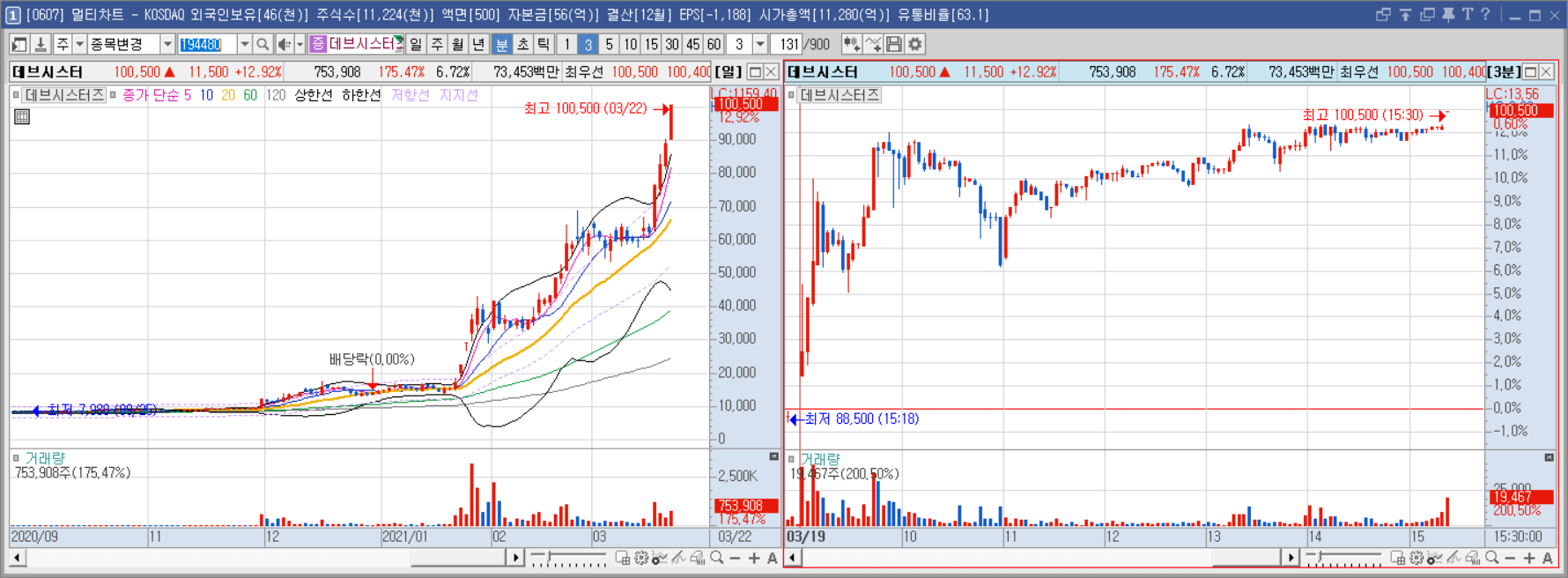Click the duplicate window icon in title bar
This screenshot has height=578, width=1568.
(x=1427, y=15)
